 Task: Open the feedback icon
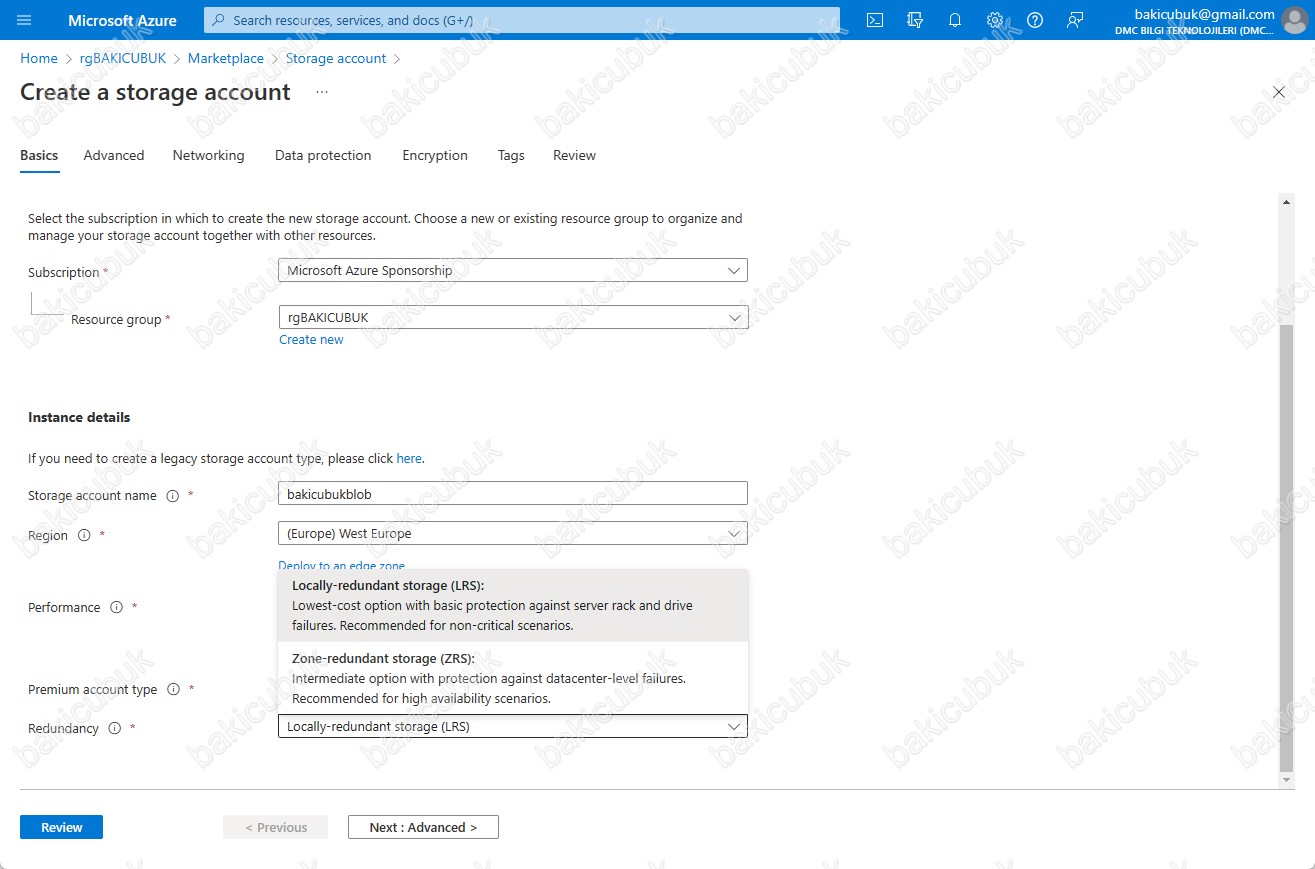tap(1075, 20)
